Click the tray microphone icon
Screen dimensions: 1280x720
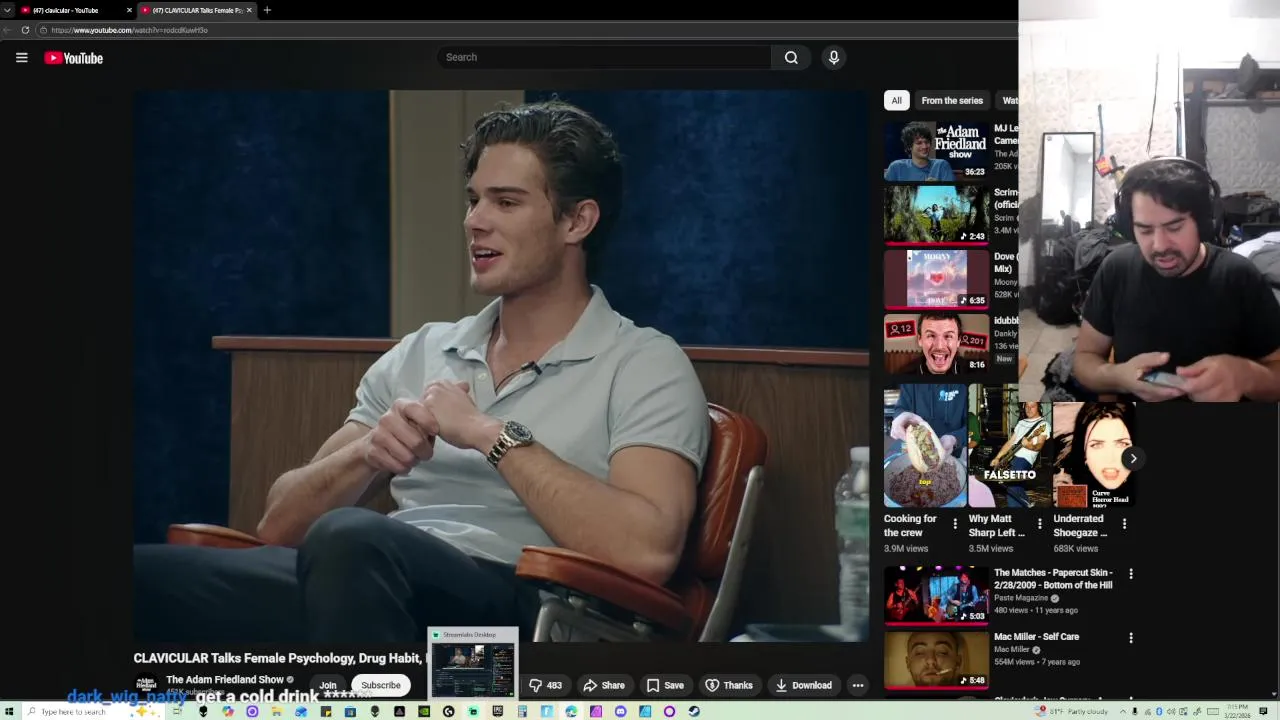1135,711
